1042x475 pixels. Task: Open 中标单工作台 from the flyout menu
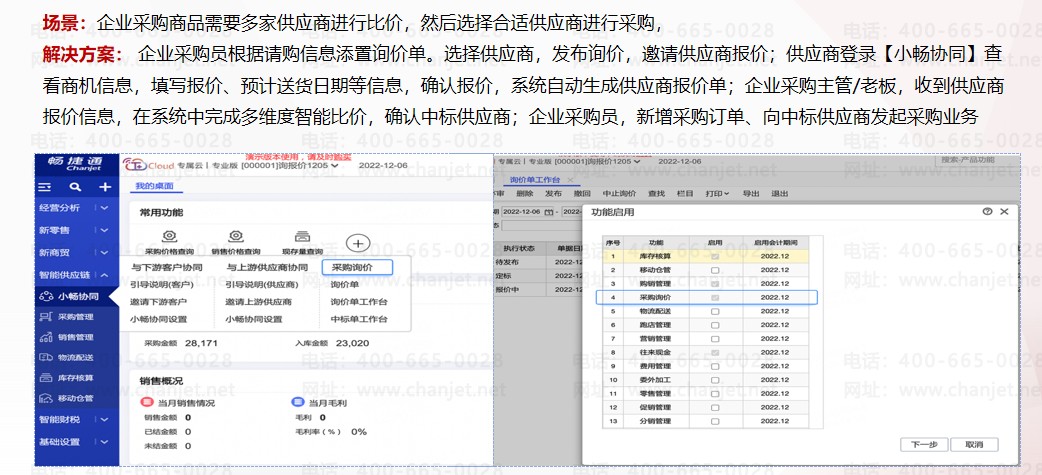coord(360,320)
